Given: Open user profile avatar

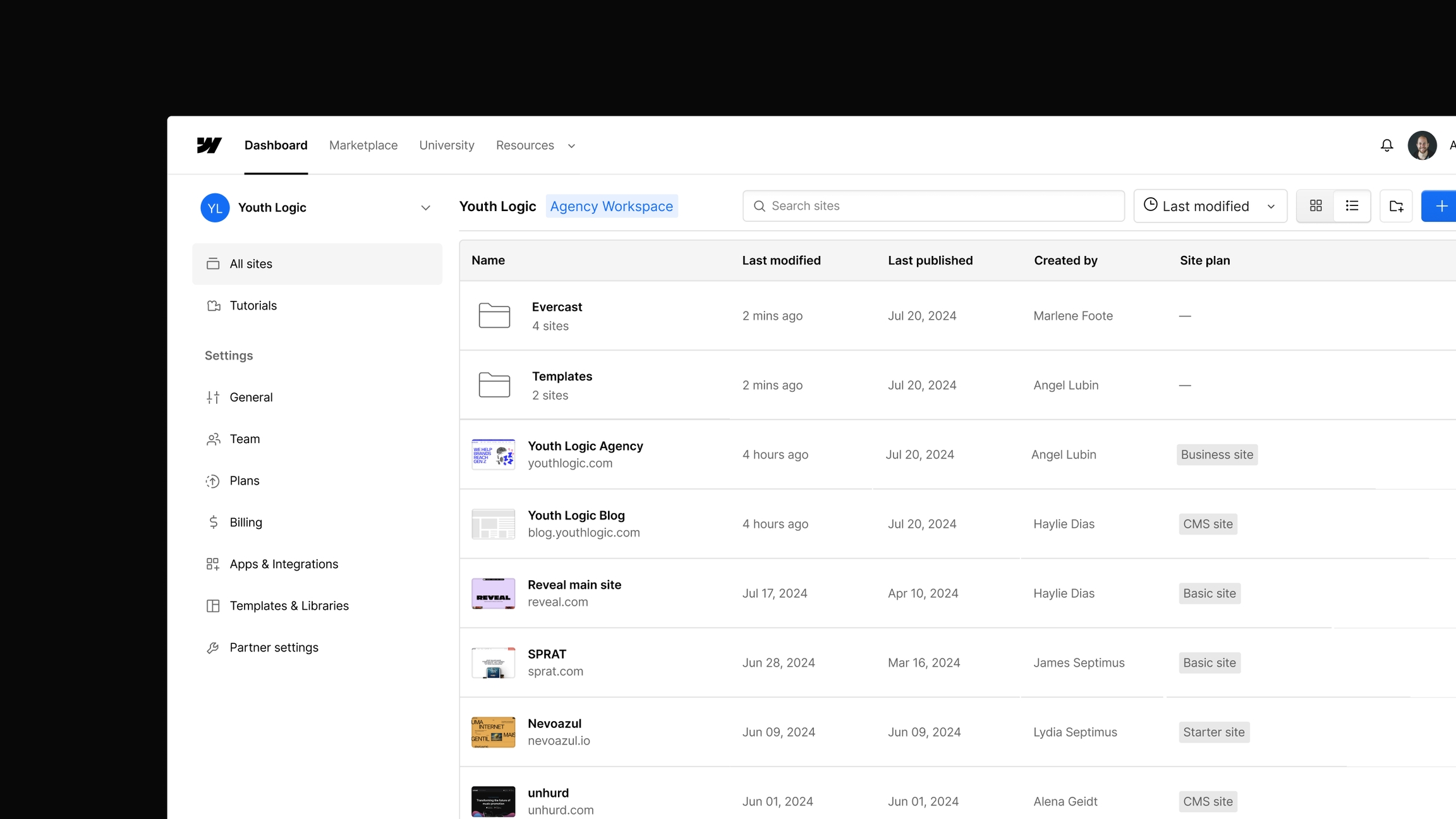Looking at the screenshot, I should tap(1422, 145).
